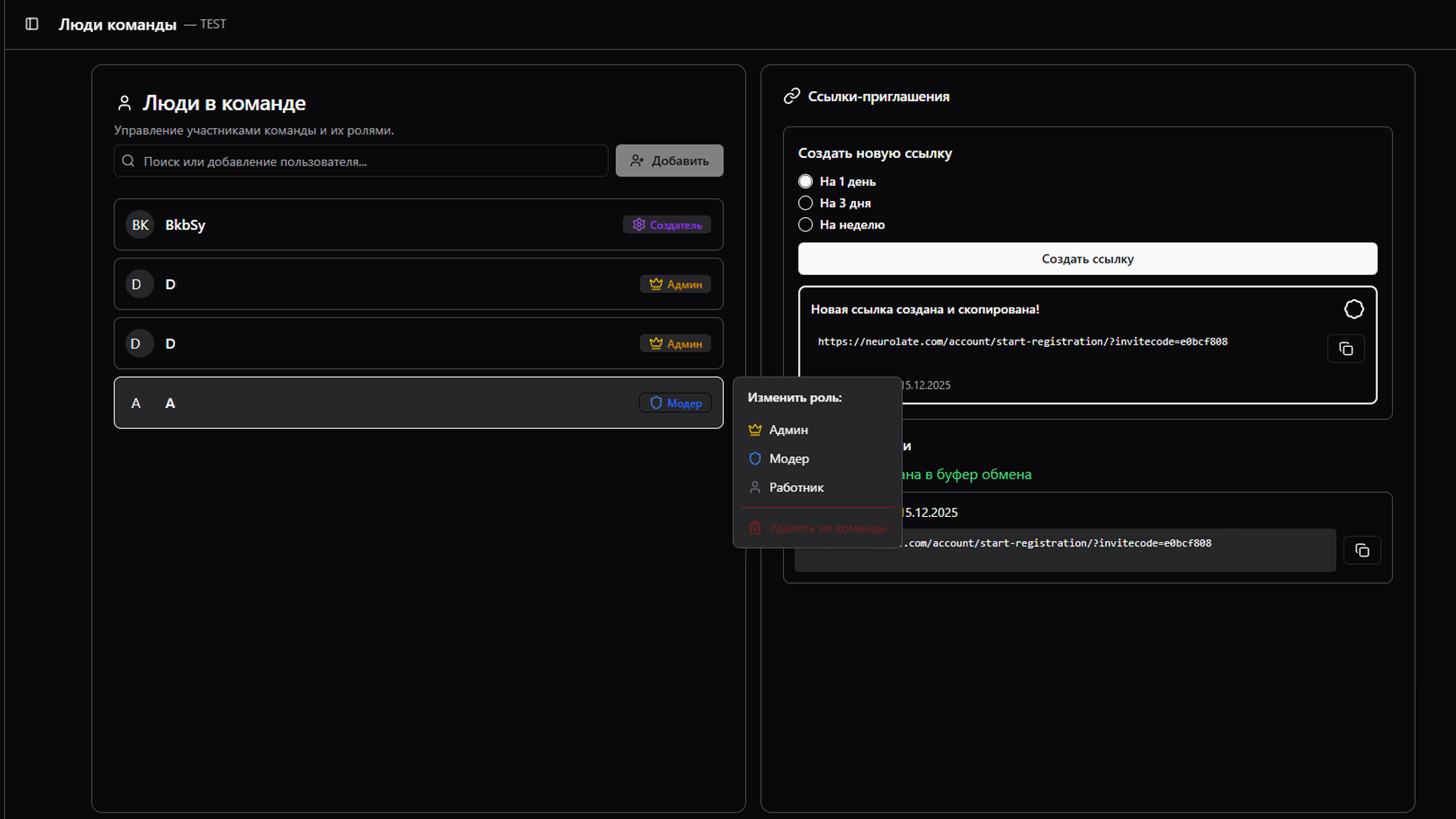The height and width of the screenshot is (819, 1456).
Task: Click the chain icon beside Ссылки-приглашения
Action: pyautogui.click(x=791, y=96)
